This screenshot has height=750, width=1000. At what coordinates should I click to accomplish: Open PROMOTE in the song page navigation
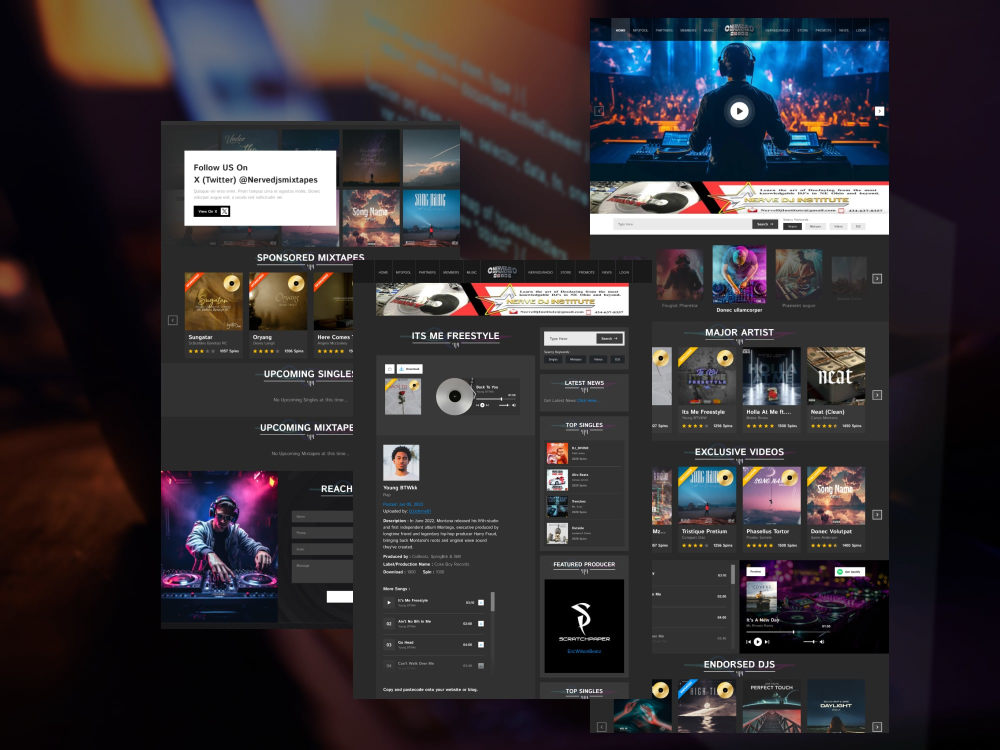(x=586, y=272)
